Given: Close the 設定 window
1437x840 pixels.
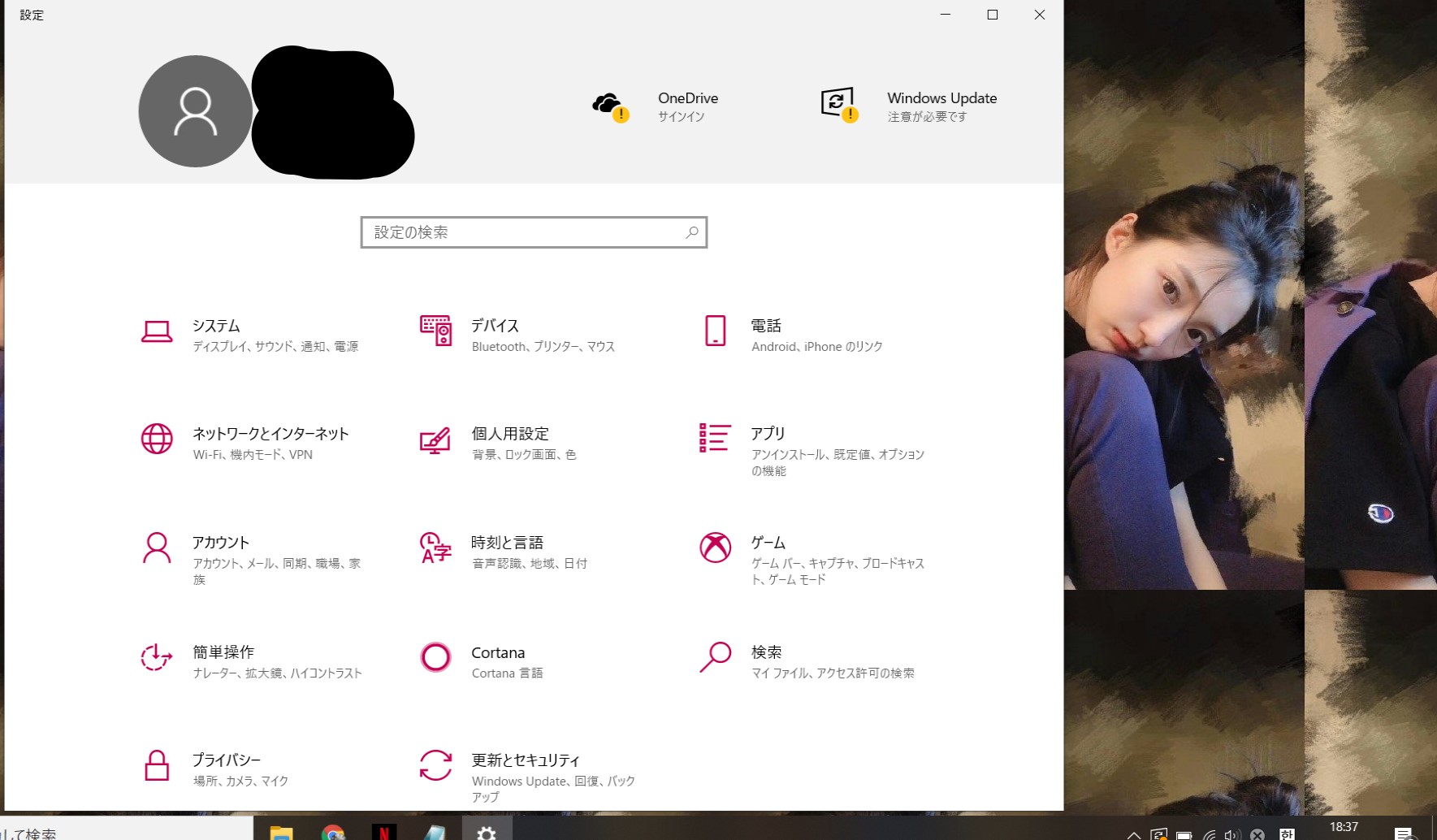Looking at the screenshot, I should pyautogui.click(x=1039, y=15).
